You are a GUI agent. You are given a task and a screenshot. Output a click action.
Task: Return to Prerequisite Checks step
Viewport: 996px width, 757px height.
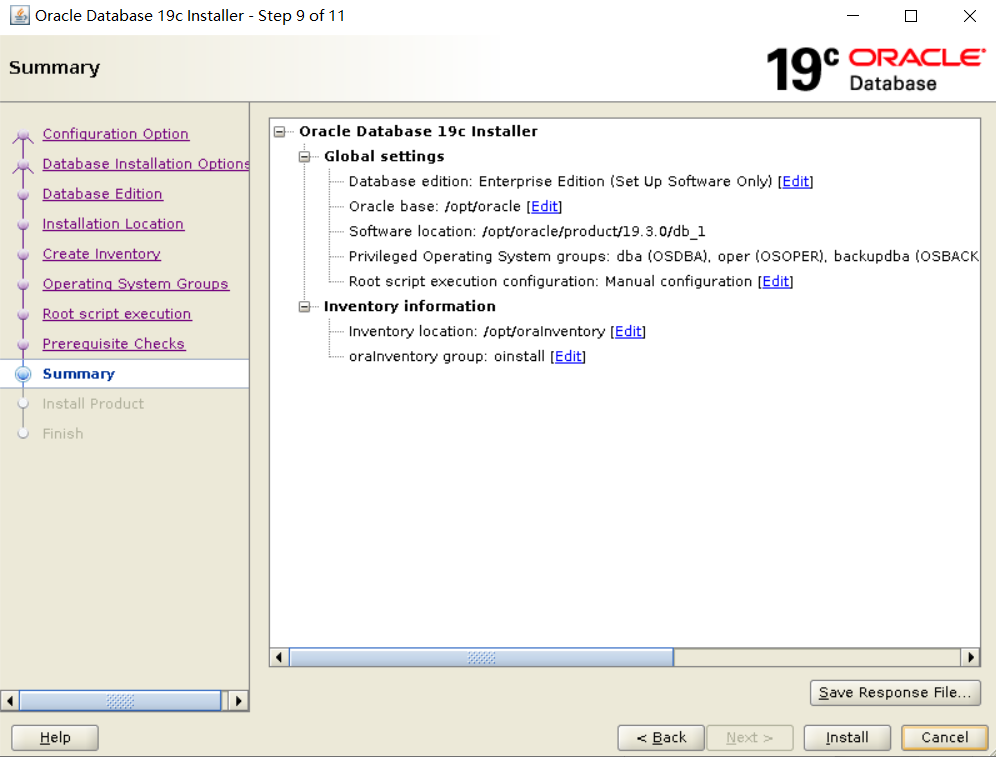114,344
